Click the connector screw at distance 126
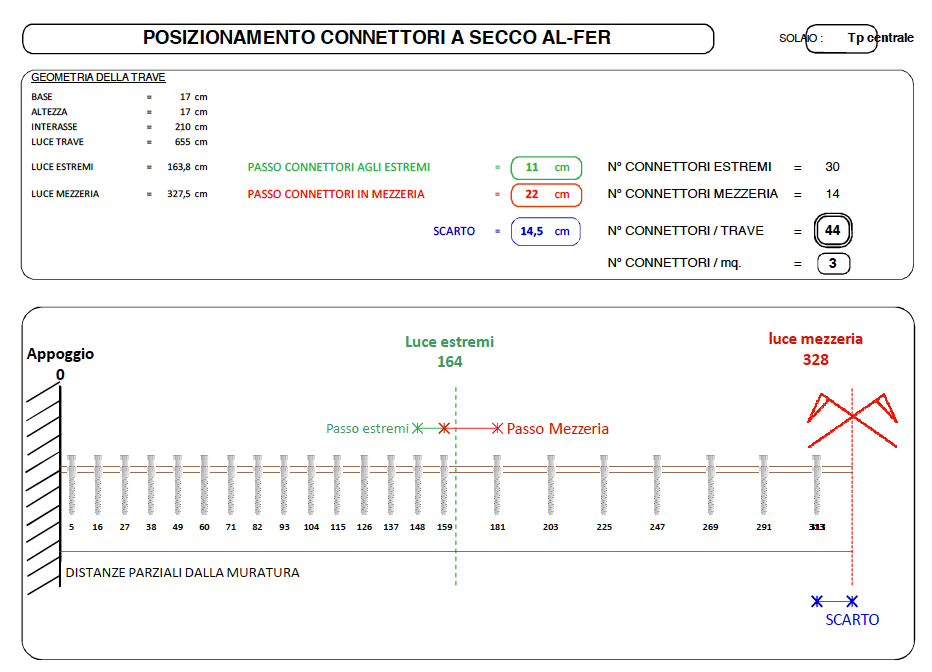 click(364, 485)
